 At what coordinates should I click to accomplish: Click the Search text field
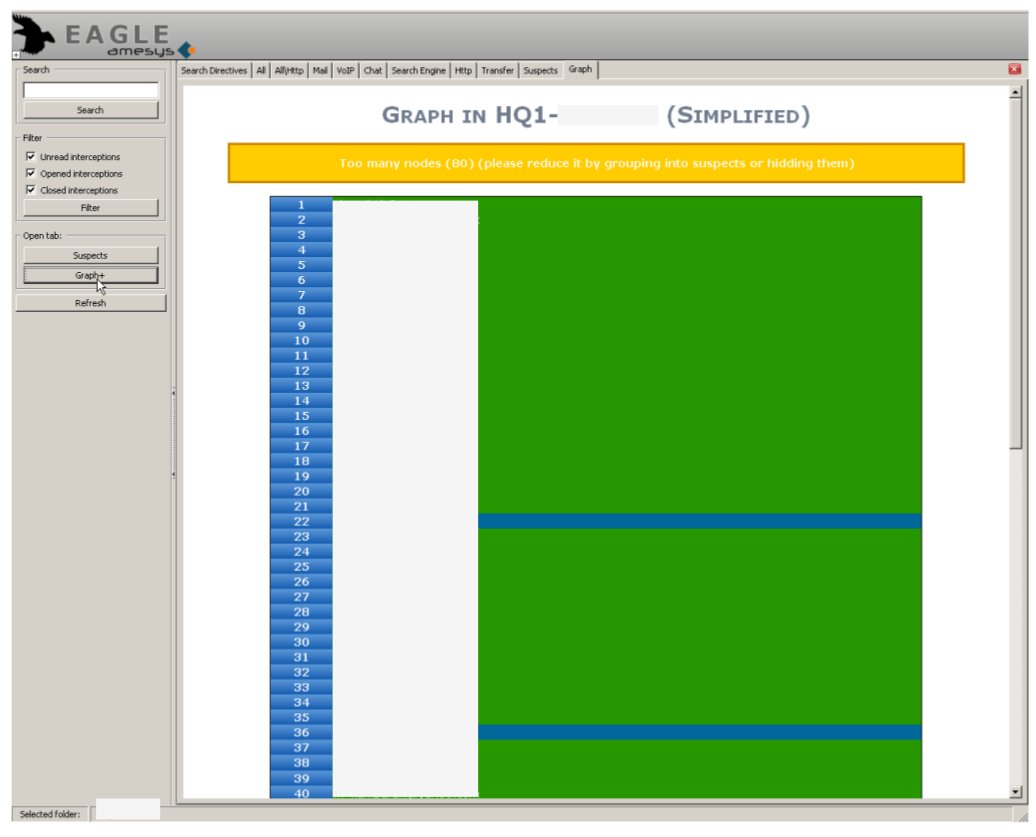click(x=91, y=90)
